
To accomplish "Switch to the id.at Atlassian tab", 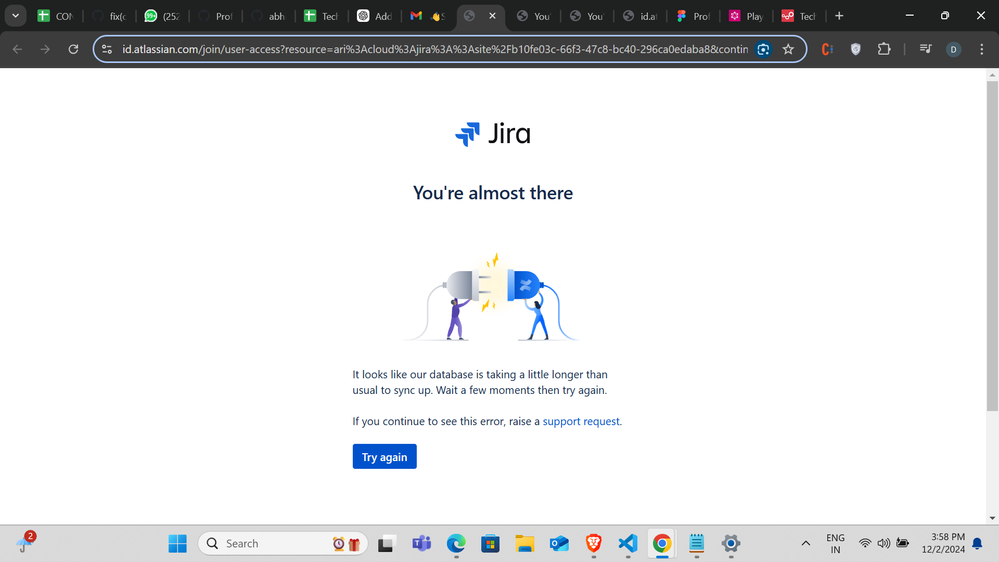I will 641,16.
